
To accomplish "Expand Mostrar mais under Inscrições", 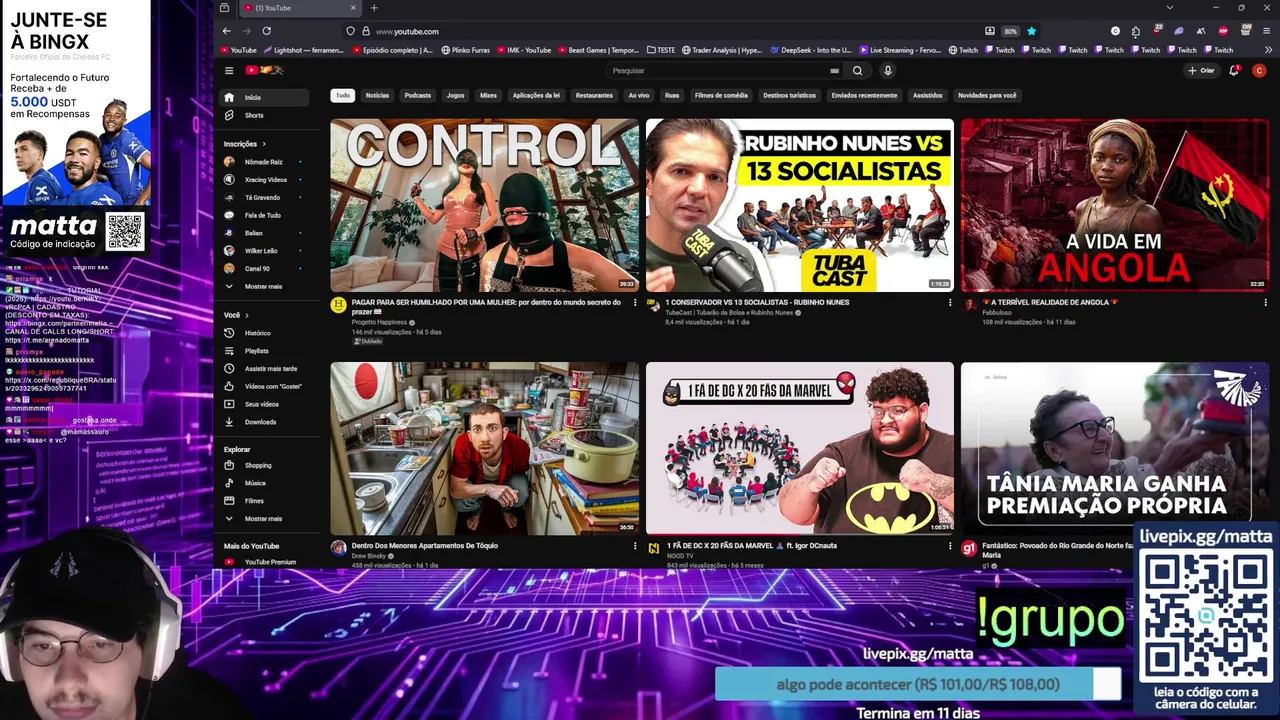I will (x=264, y=286).
